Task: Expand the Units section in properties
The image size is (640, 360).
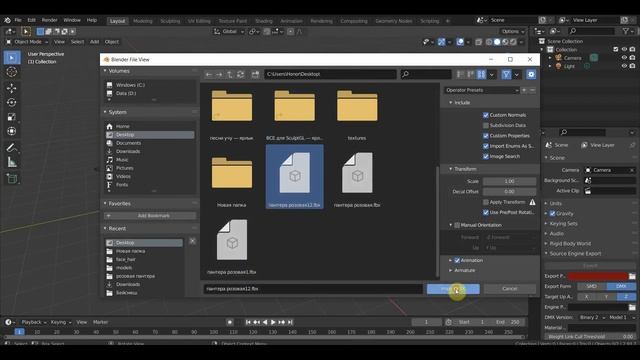Action: pyautogui.click(x=546, y=203)
